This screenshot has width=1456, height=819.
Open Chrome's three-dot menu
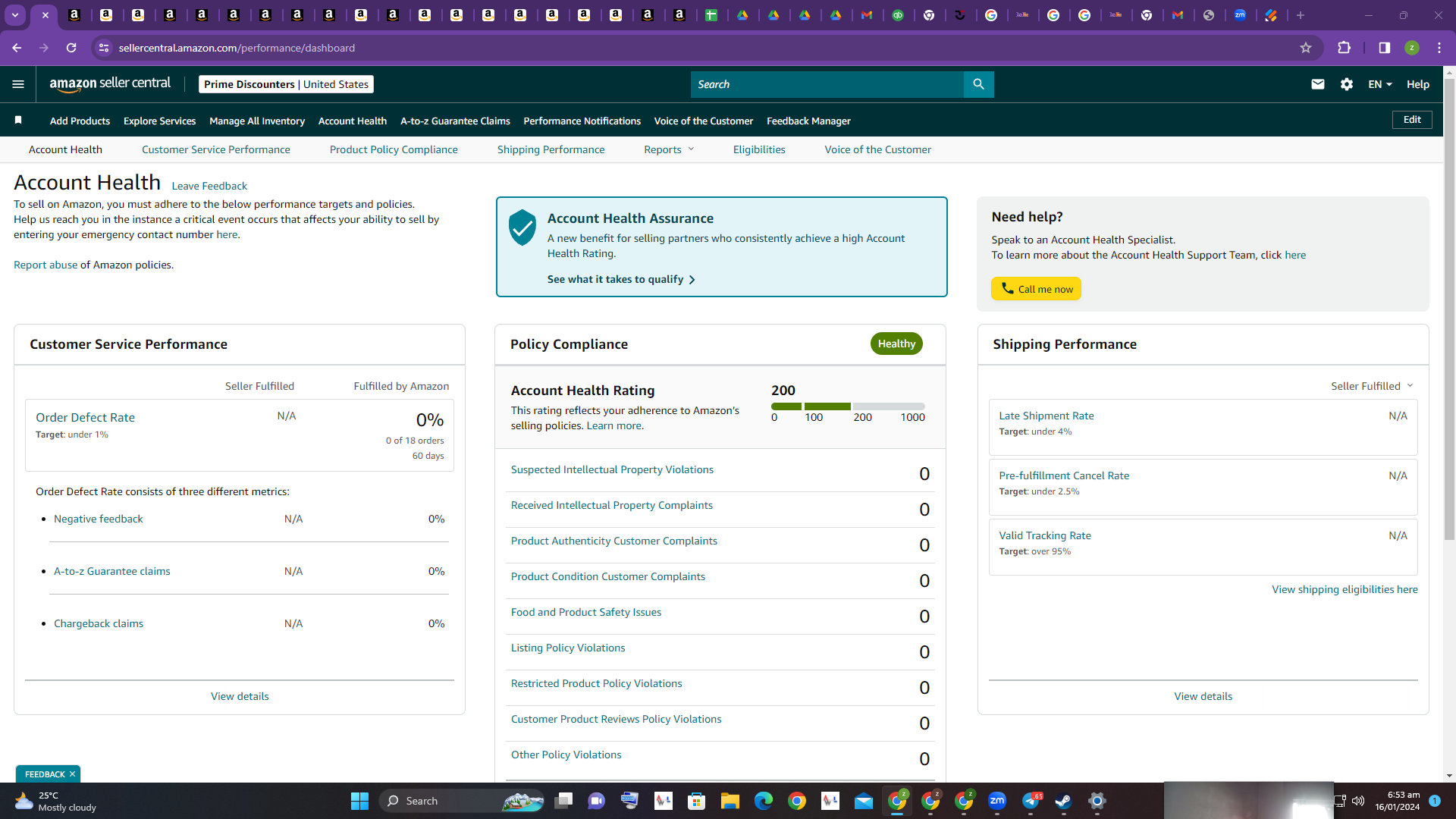point(1439,48)
